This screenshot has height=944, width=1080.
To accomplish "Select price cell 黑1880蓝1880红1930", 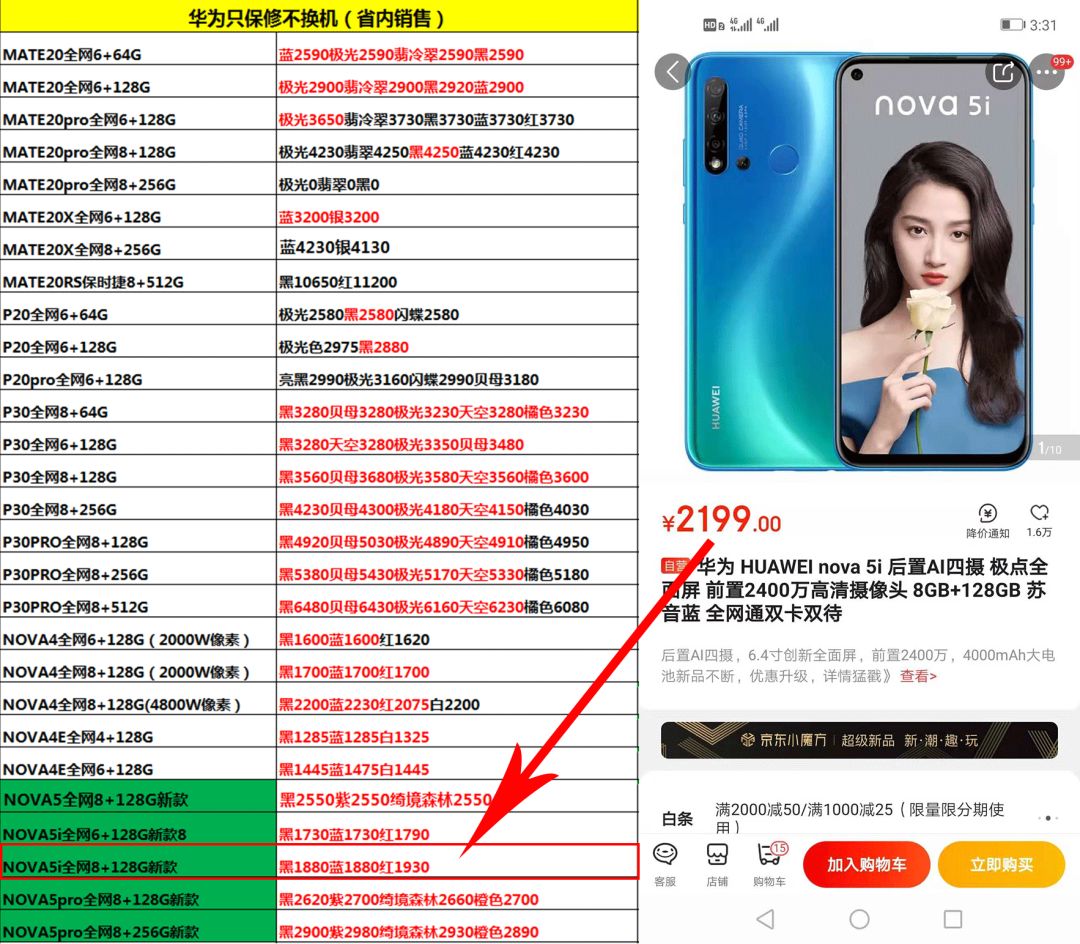I will 457,861.
